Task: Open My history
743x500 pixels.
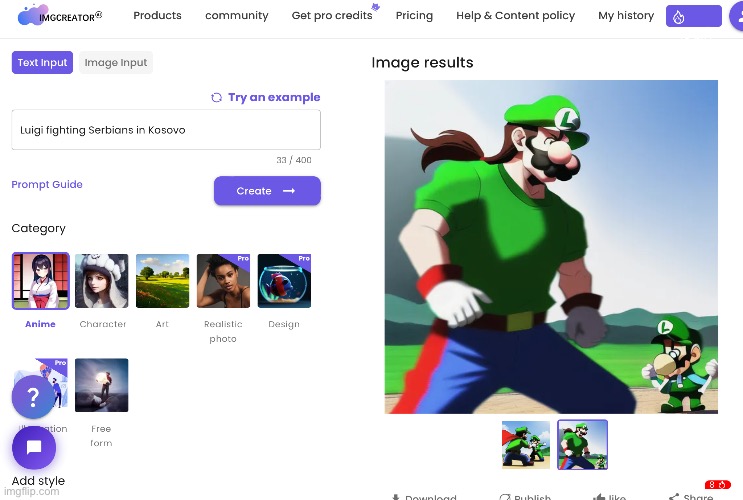Action: coord(626,16)
